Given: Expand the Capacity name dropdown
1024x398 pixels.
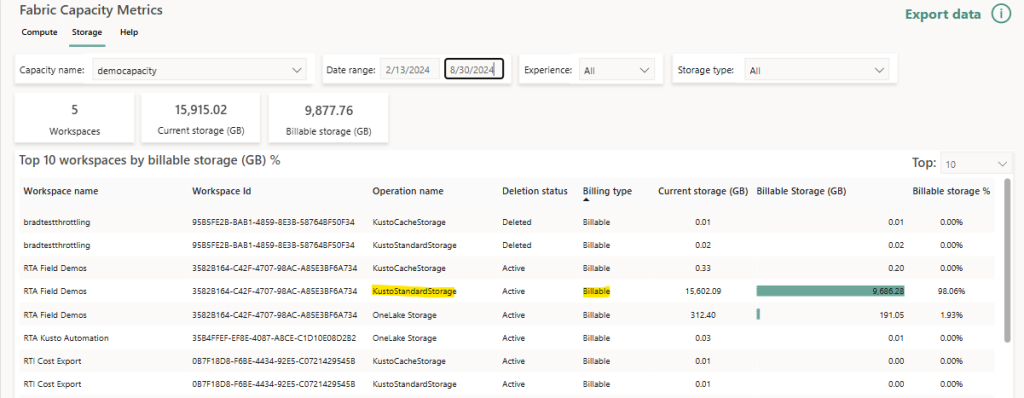Looking at the screenshot, I should pos(199,70).
